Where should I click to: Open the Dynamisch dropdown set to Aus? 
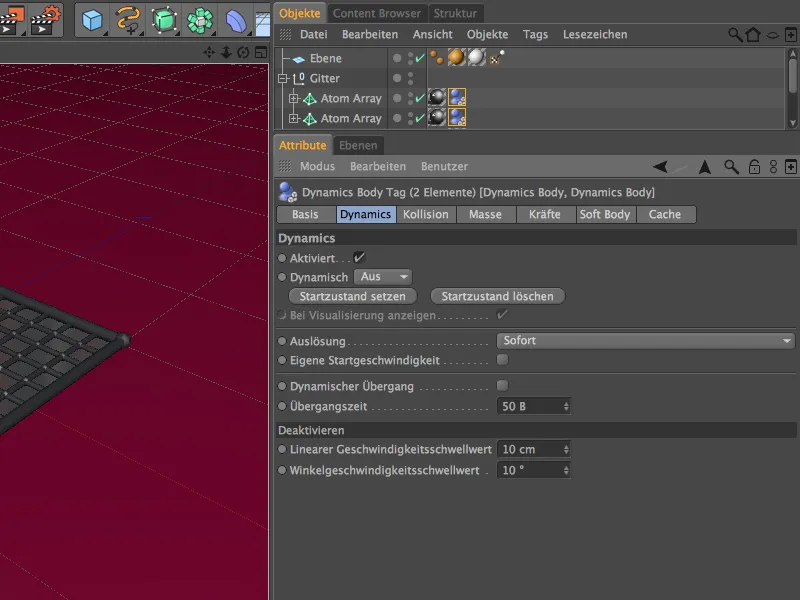point(383,277)
